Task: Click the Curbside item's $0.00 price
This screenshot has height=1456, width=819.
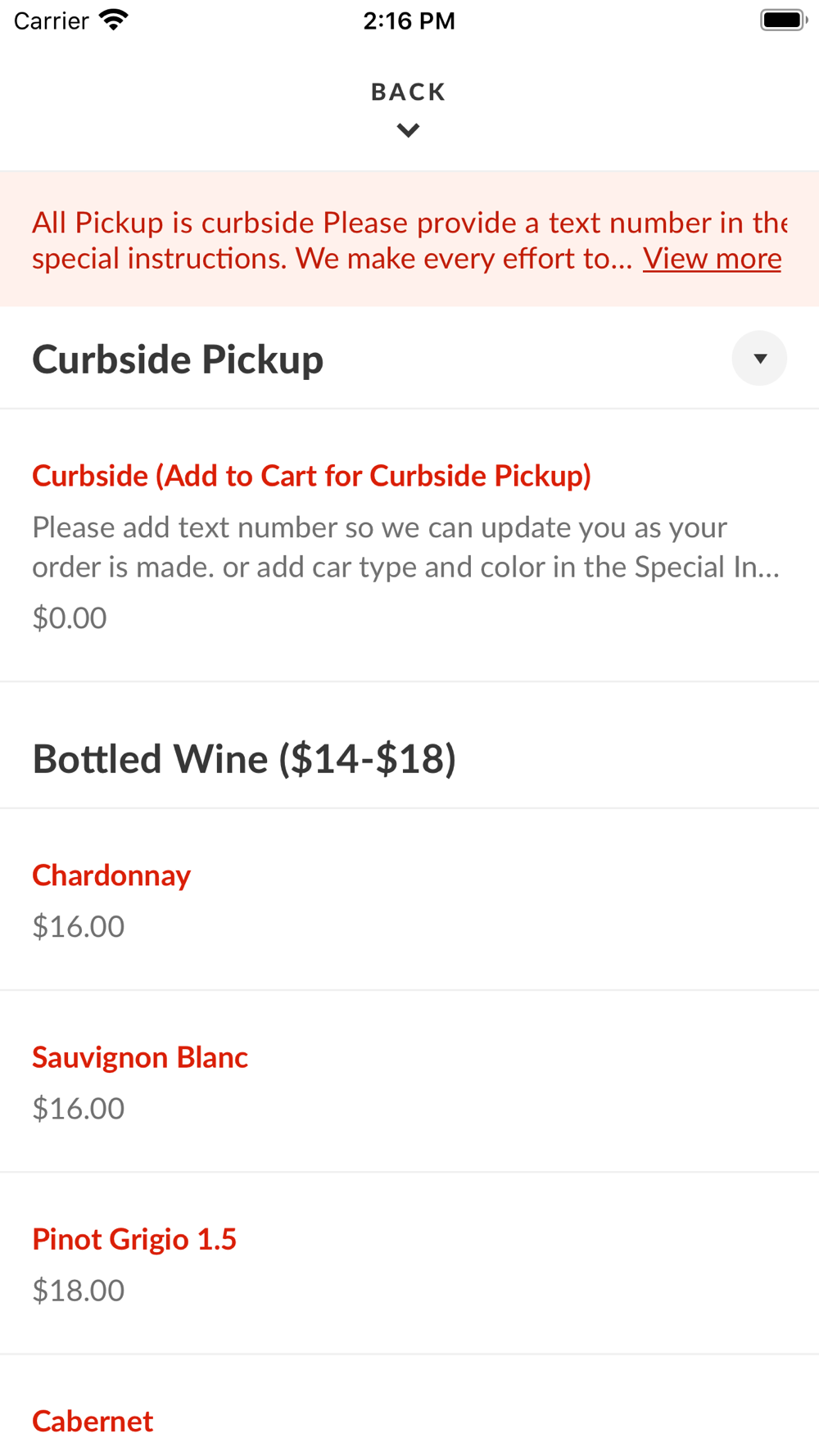Action: click(70, 617)
